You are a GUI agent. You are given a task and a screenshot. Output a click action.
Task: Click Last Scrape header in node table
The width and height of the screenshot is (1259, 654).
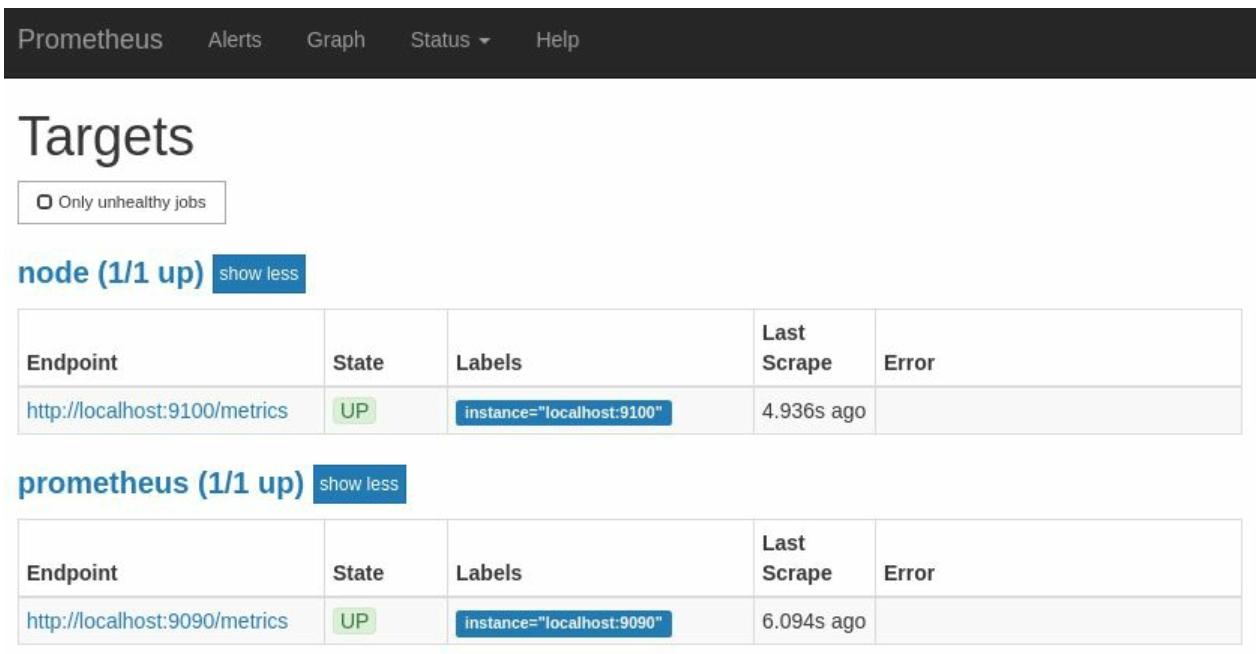797,348
